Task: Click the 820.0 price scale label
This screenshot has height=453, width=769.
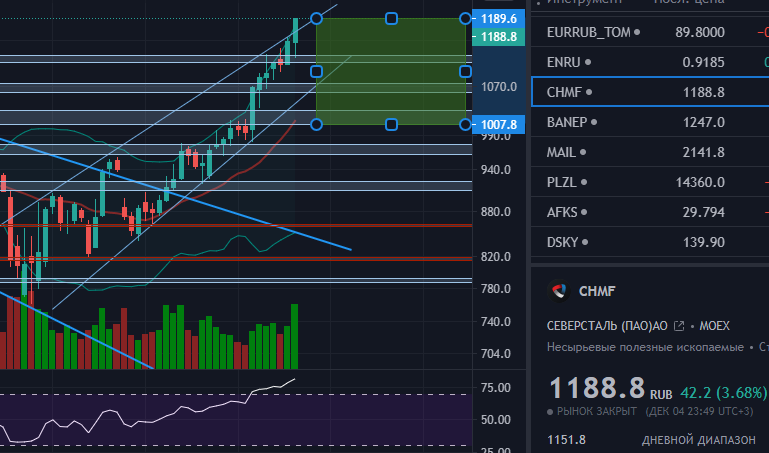Action: point(495,256)
